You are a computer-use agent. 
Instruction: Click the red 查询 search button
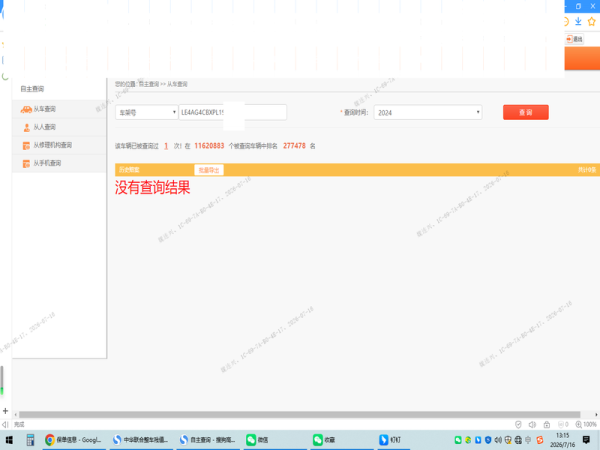point(526,112)
